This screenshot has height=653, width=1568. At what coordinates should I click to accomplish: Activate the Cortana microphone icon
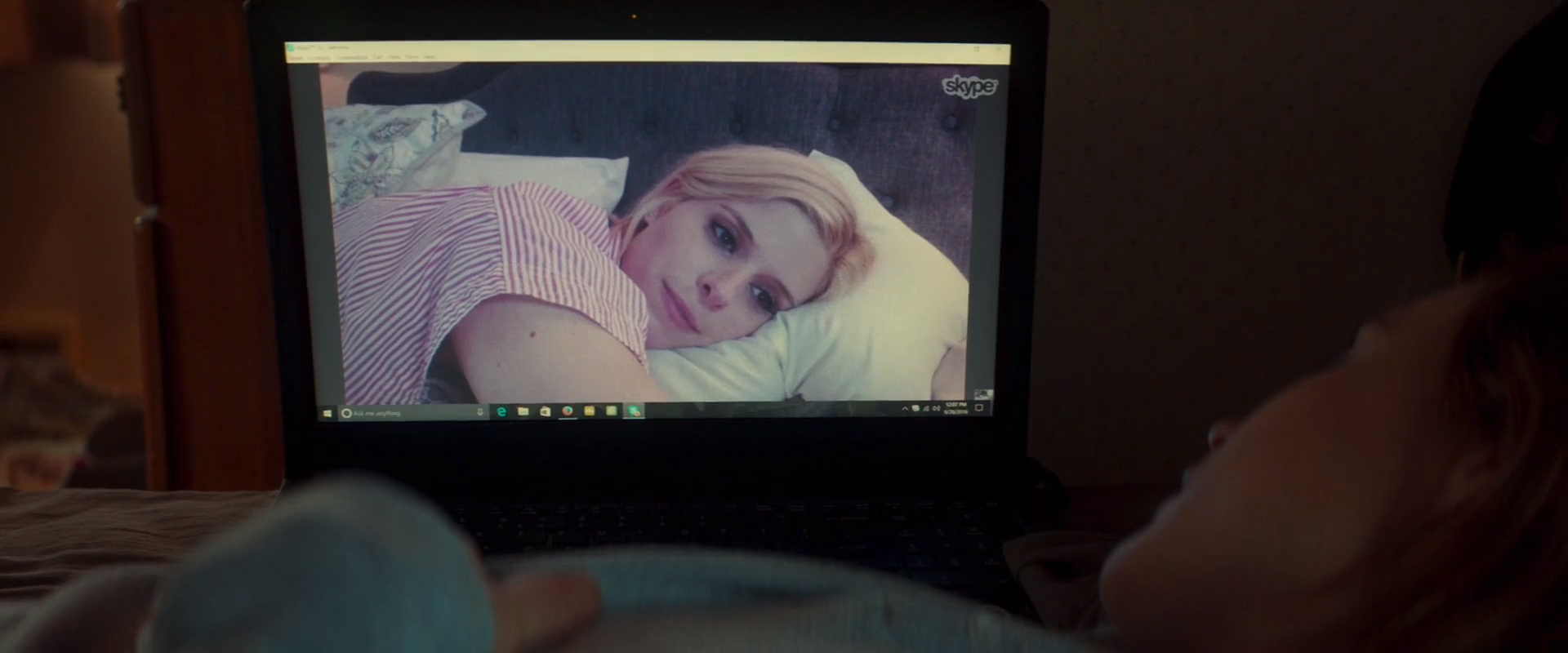(480, 413)
